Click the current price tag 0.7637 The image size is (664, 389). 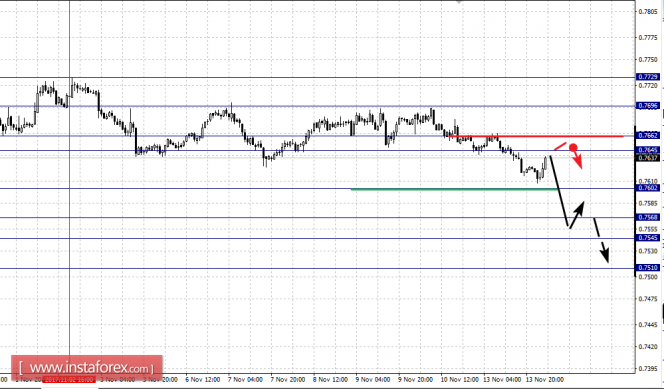point(648,157)
